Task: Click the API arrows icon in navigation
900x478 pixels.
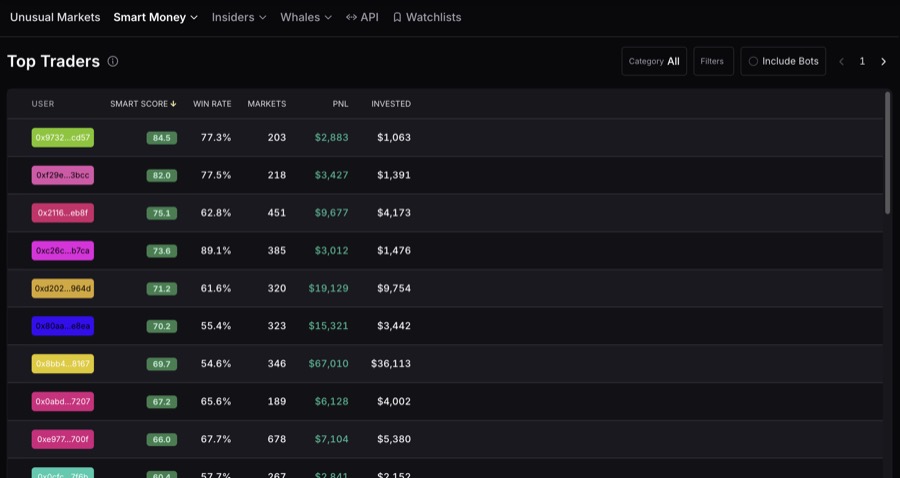Action: pyautogui.click(x=351, y=17)
